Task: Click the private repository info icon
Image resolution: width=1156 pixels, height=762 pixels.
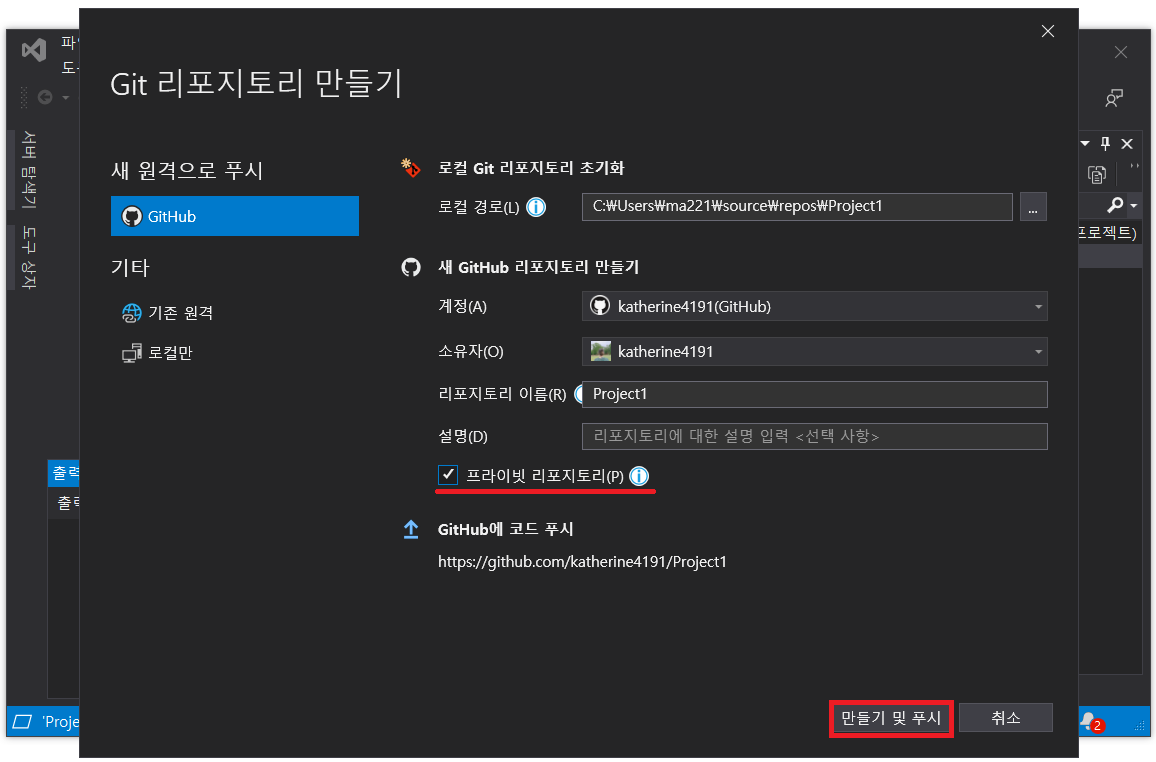Action: [x=639, y=476]
